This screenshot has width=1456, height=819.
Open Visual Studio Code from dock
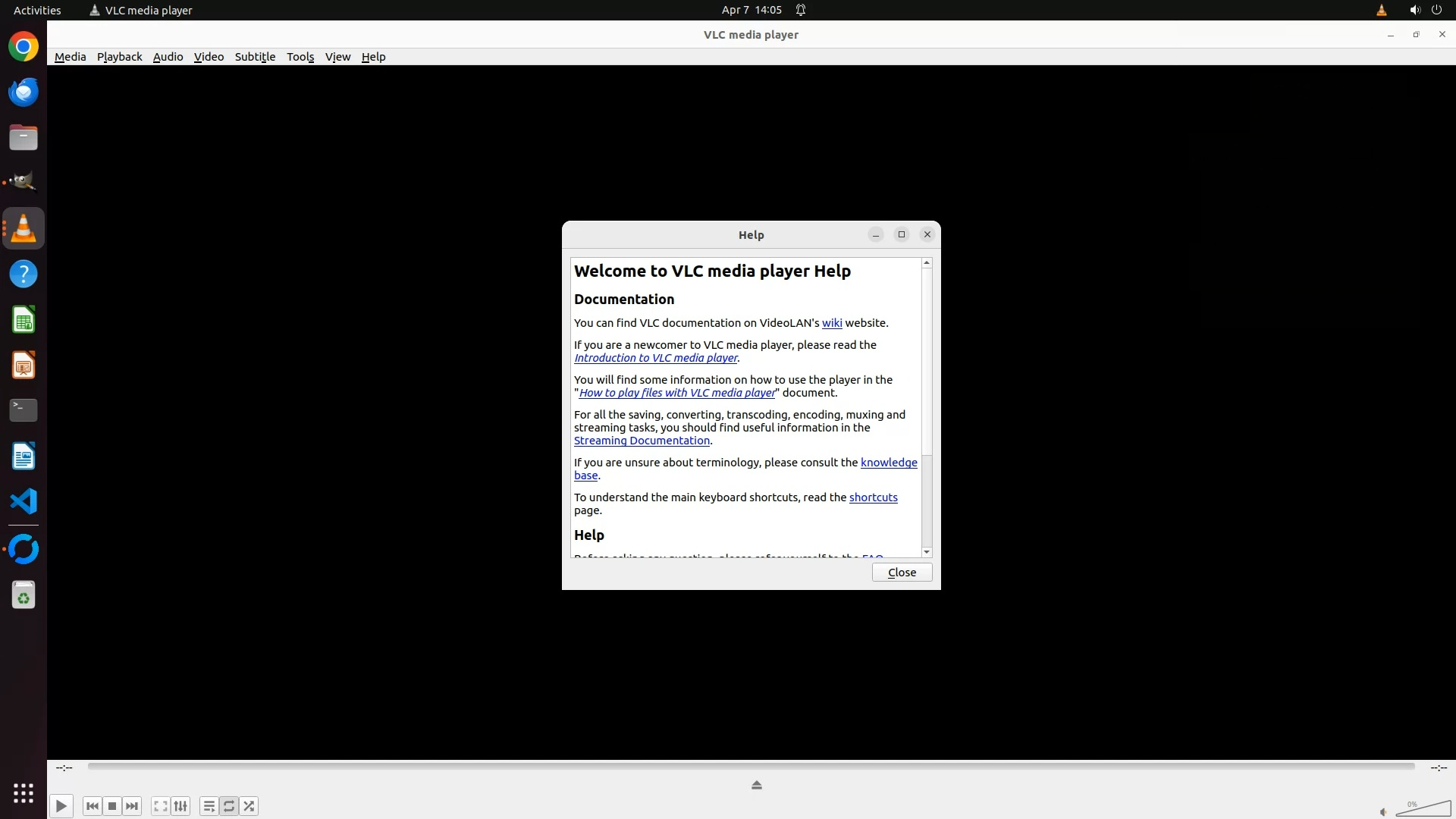pos(24,501)
